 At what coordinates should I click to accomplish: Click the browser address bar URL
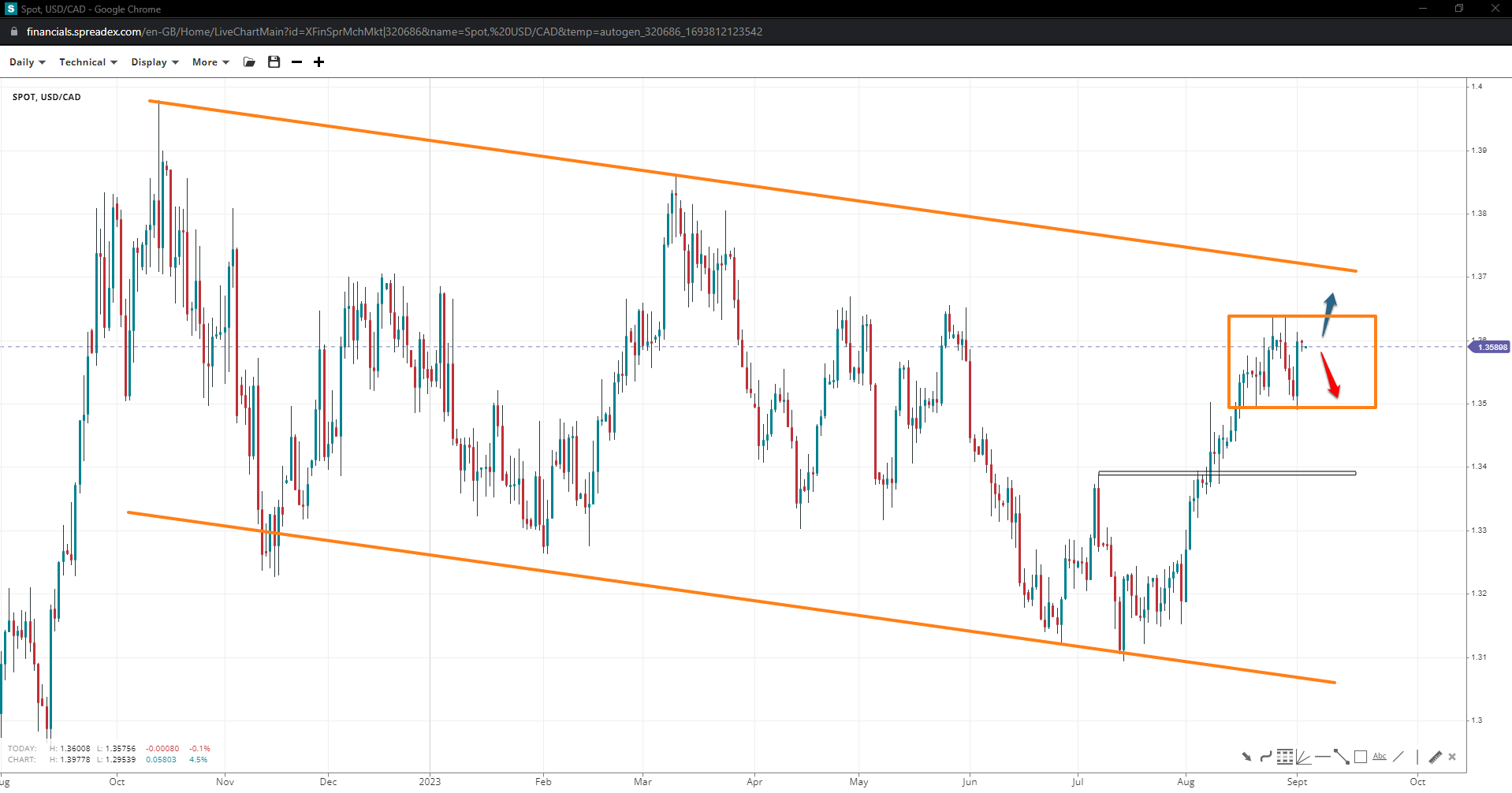pyautogui.click(x=394, y=32)
